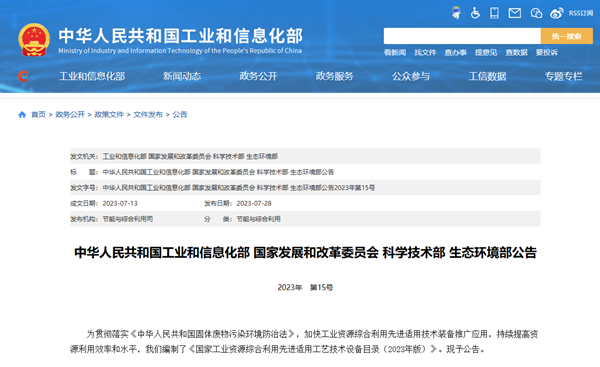The height and width of the screenshot is (367, 600).
Task: Select the 要投诉 search shortcut
Action: (546, 52)
